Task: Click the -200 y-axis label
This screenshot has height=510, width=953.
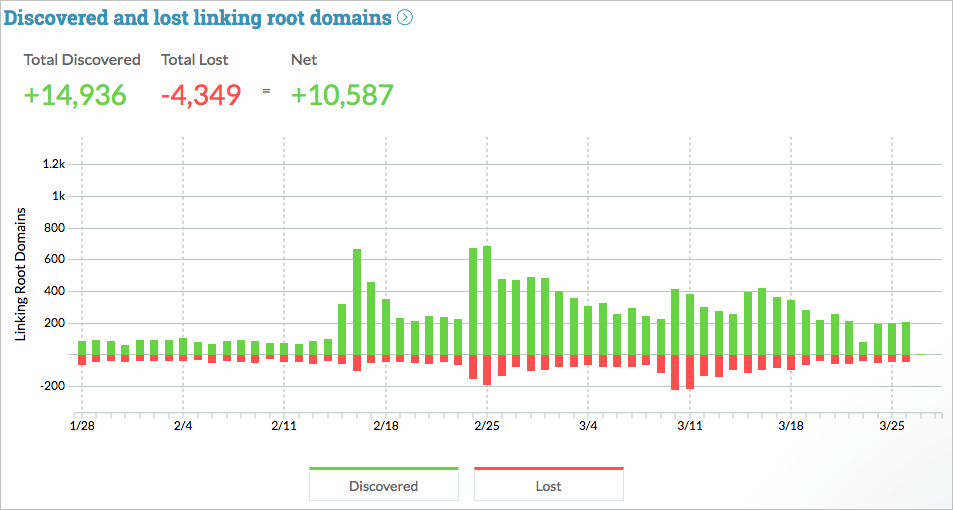Action: click(54, 387)
